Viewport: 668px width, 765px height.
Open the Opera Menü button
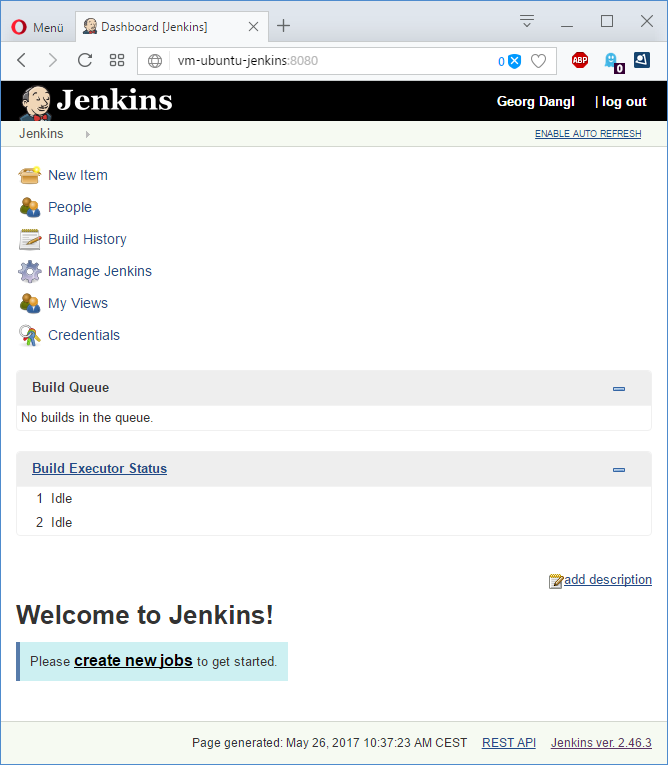pos(38,27)
